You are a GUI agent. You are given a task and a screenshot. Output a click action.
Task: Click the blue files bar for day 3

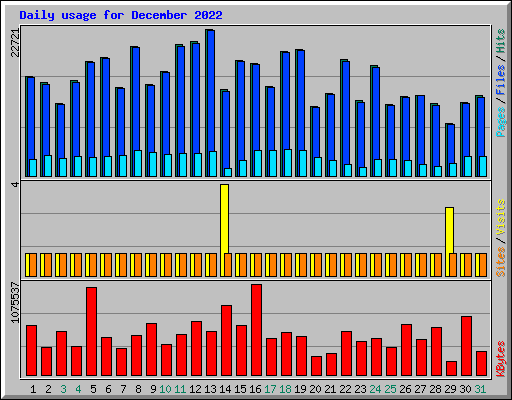click(61, 131)
